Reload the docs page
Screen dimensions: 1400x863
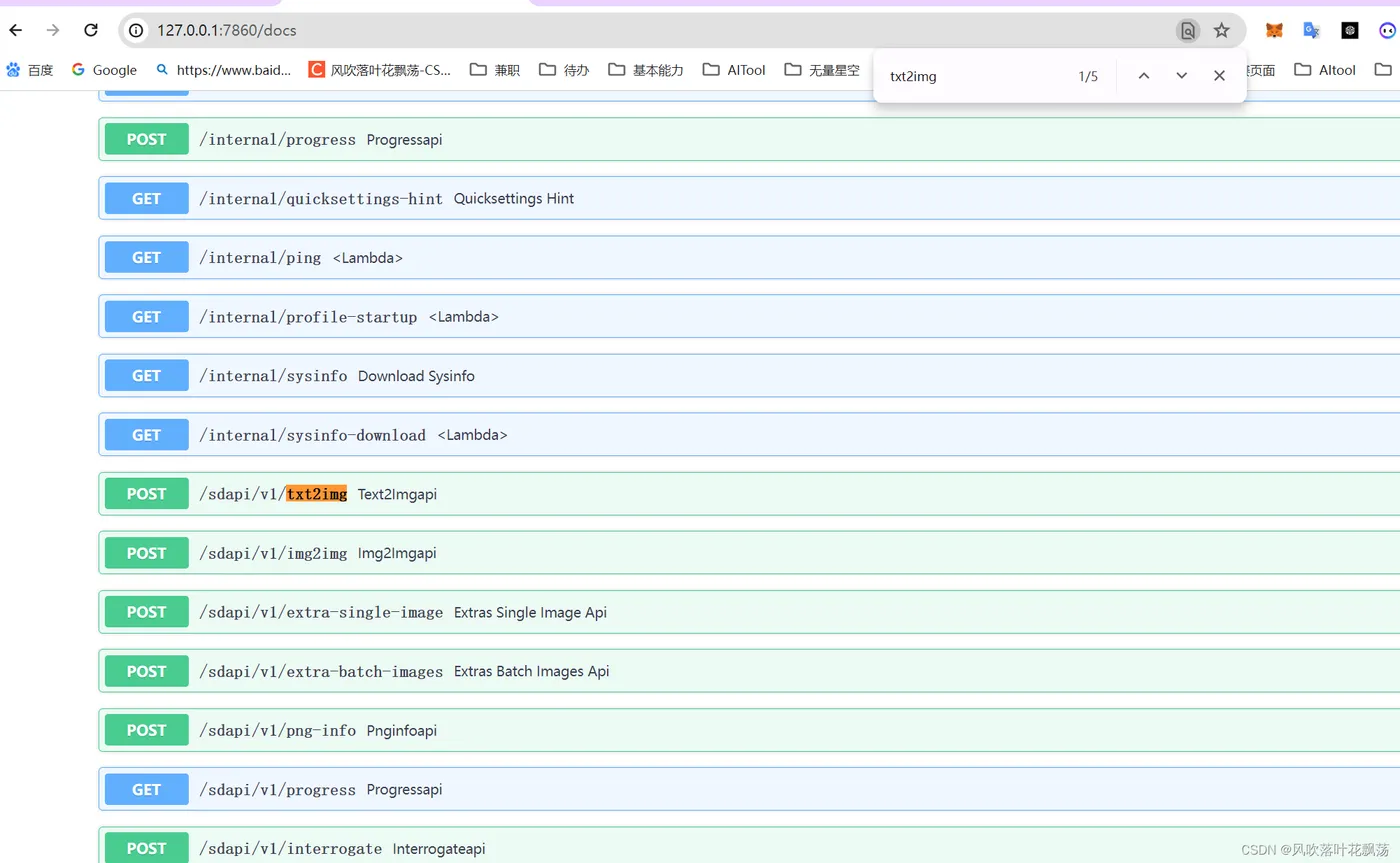[x=91, y=30]
